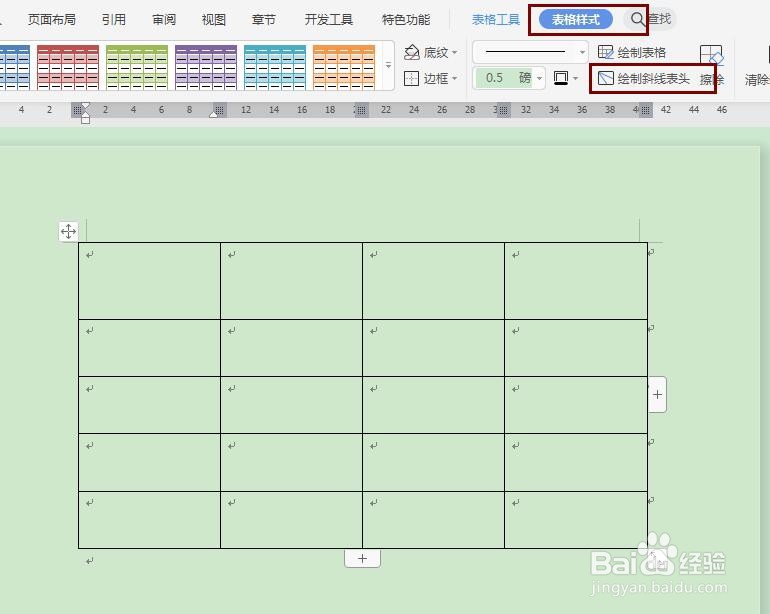Open the border color dropdown arrow

tap(576, 78)
